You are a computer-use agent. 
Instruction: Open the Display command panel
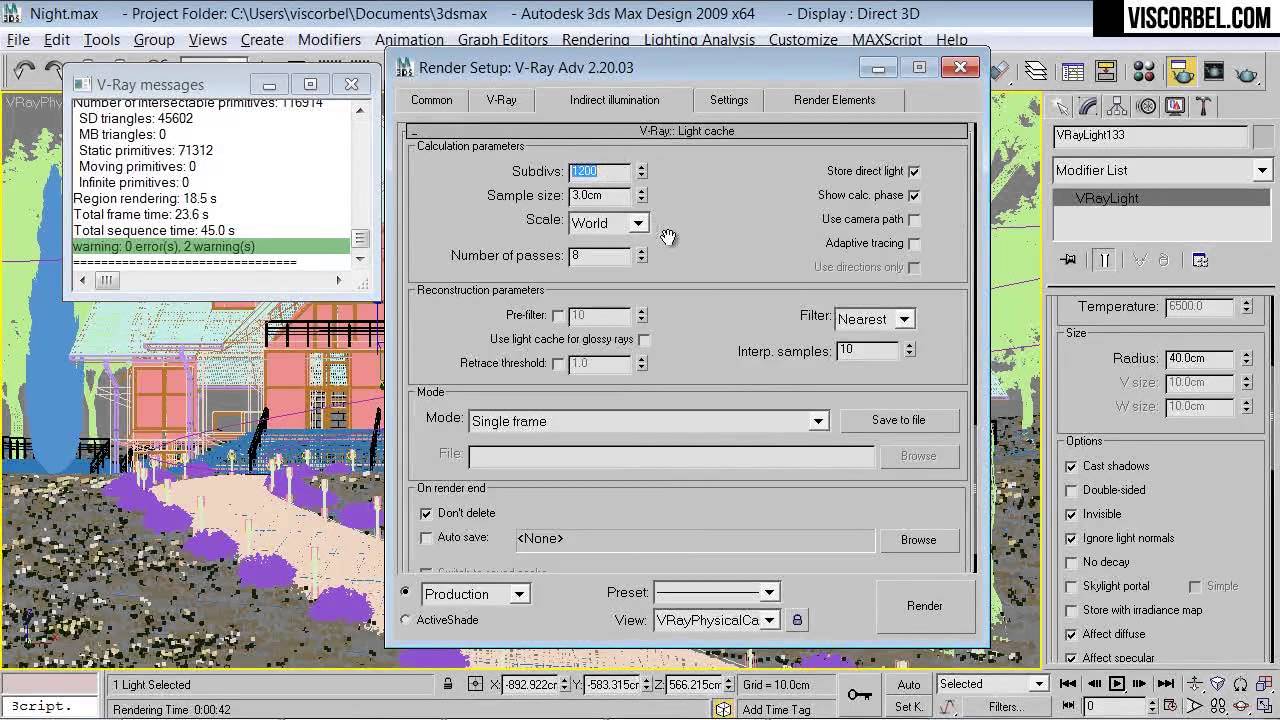point(1175,106)
